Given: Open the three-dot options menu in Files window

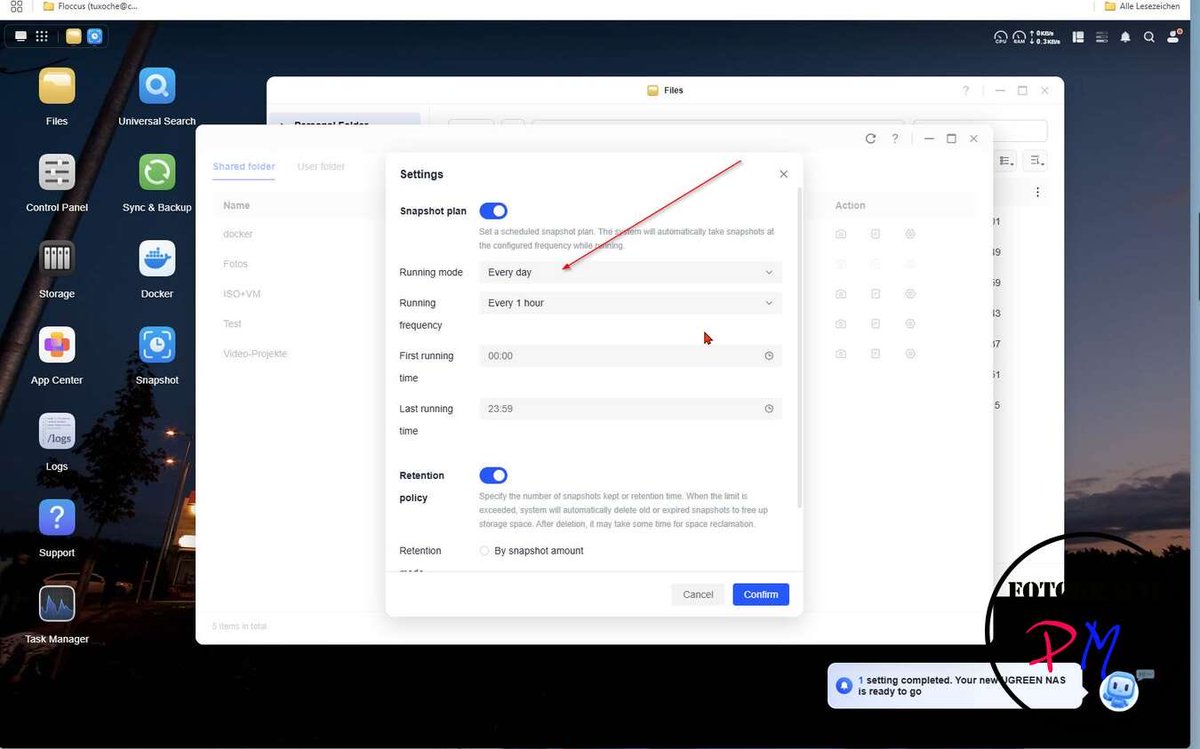Looking at the screenshot, I should [x=1037, y=191].
